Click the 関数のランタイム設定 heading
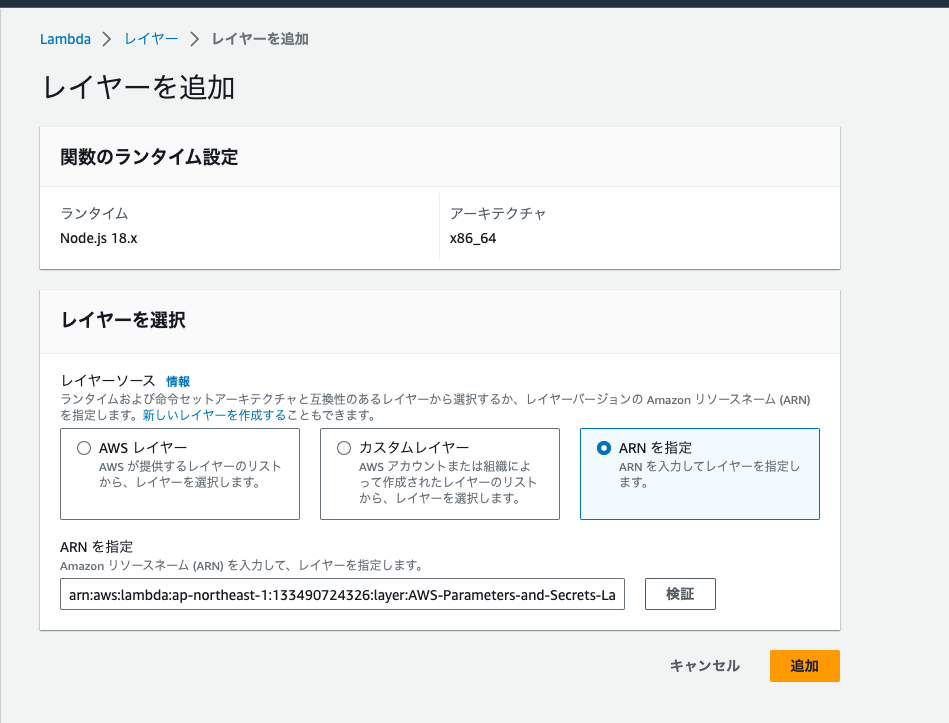Image resolution: width=949 pixels, height=723 pixels. click(149, 157)
